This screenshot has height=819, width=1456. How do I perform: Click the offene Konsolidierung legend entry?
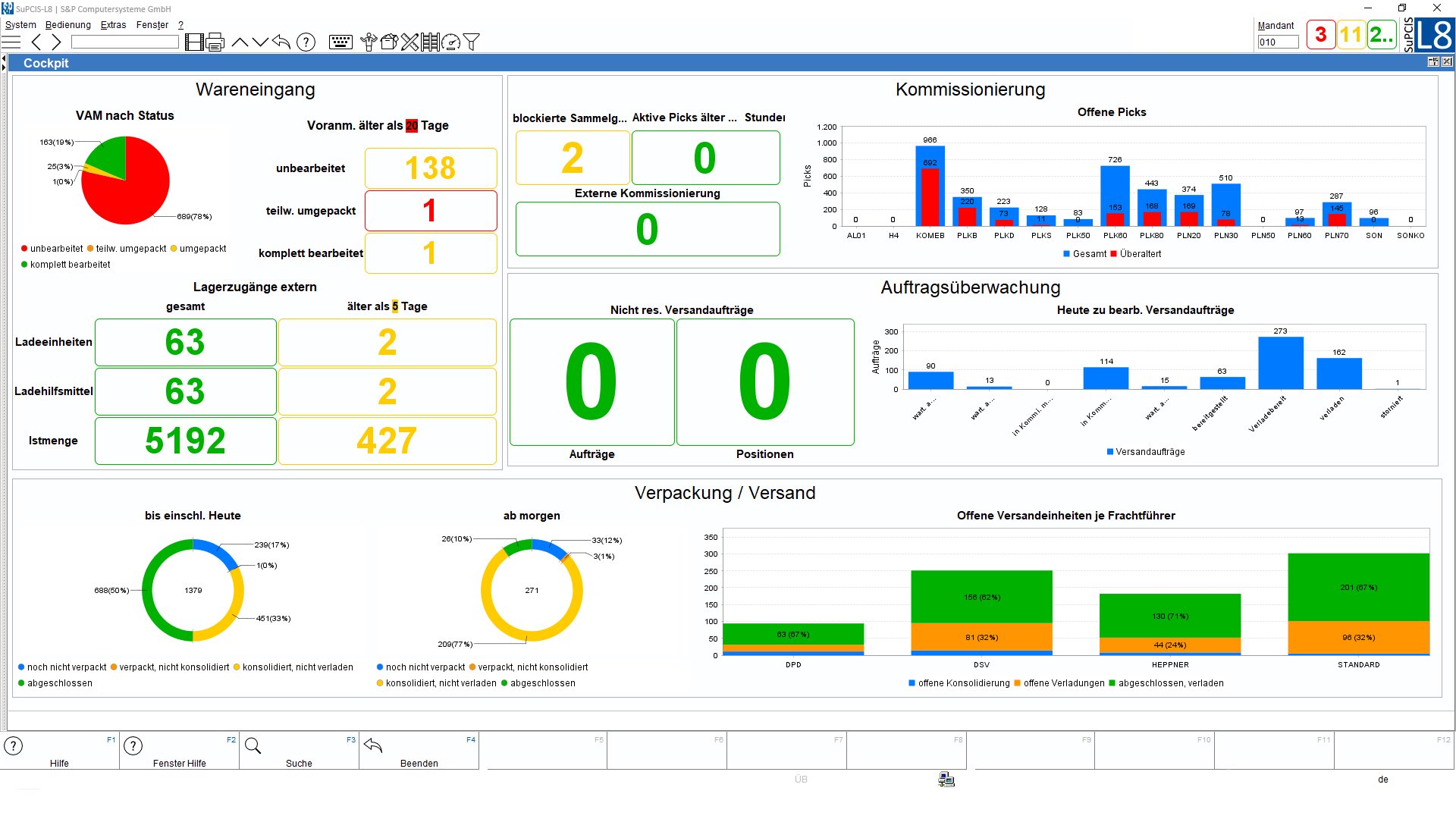pyautogui.click(x=959, y=683)
